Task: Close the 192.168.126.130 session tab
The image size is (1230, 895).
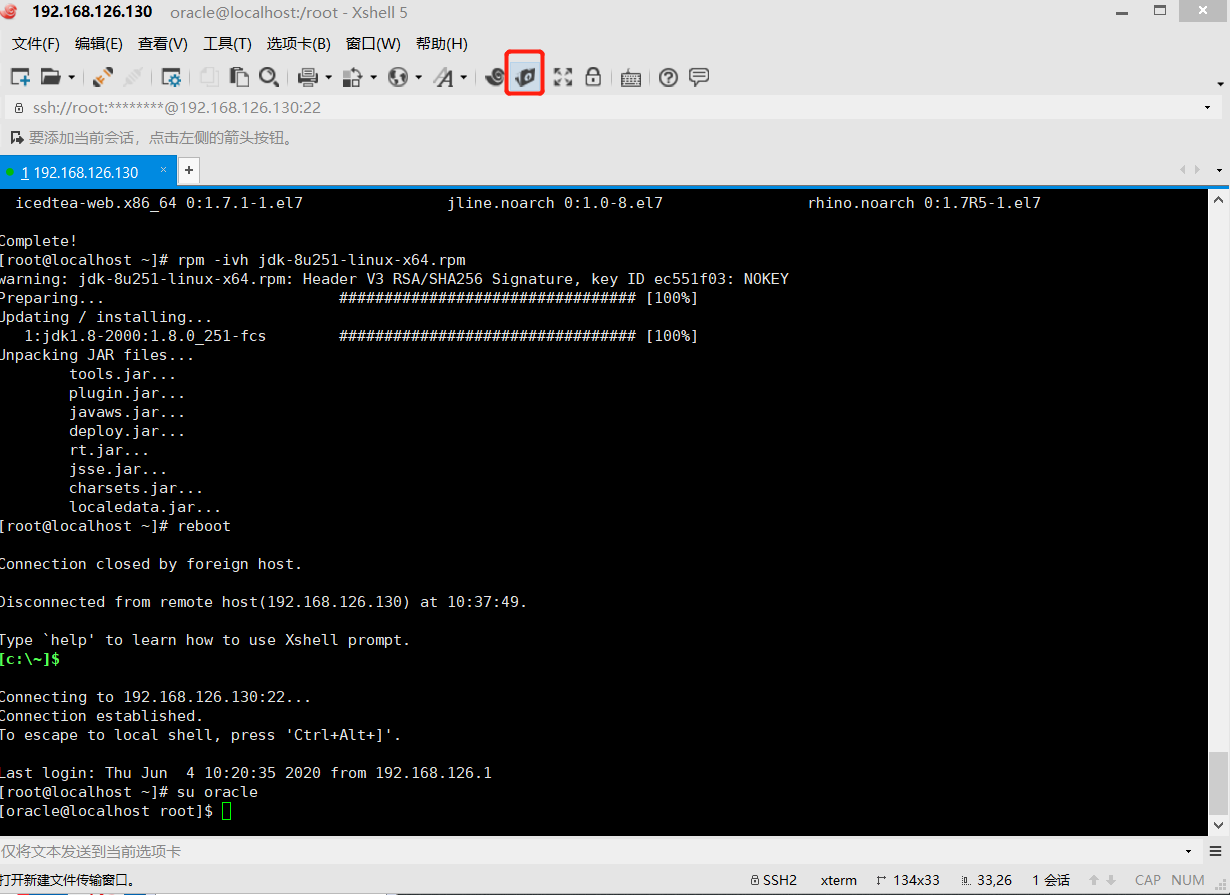Action: click(x=164, y=171)
